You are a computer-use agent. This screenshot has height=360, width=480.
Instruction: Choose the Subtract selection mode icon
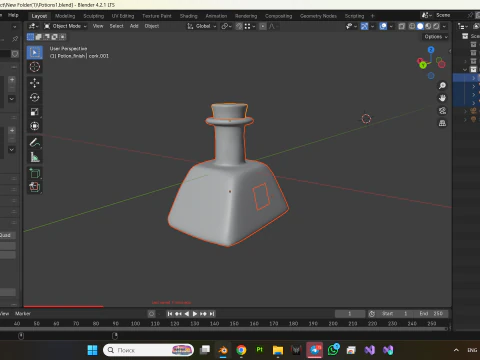tap(46, 37)
